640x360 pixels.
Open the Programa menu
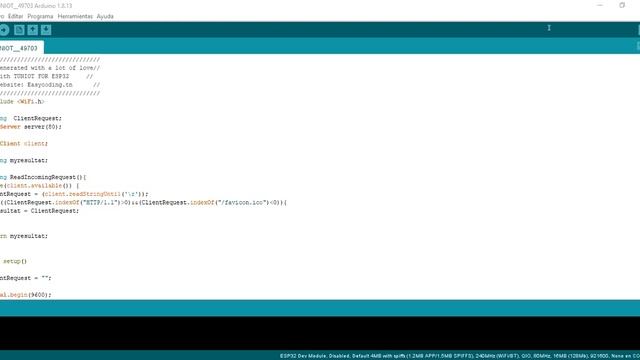pos(40,16)
